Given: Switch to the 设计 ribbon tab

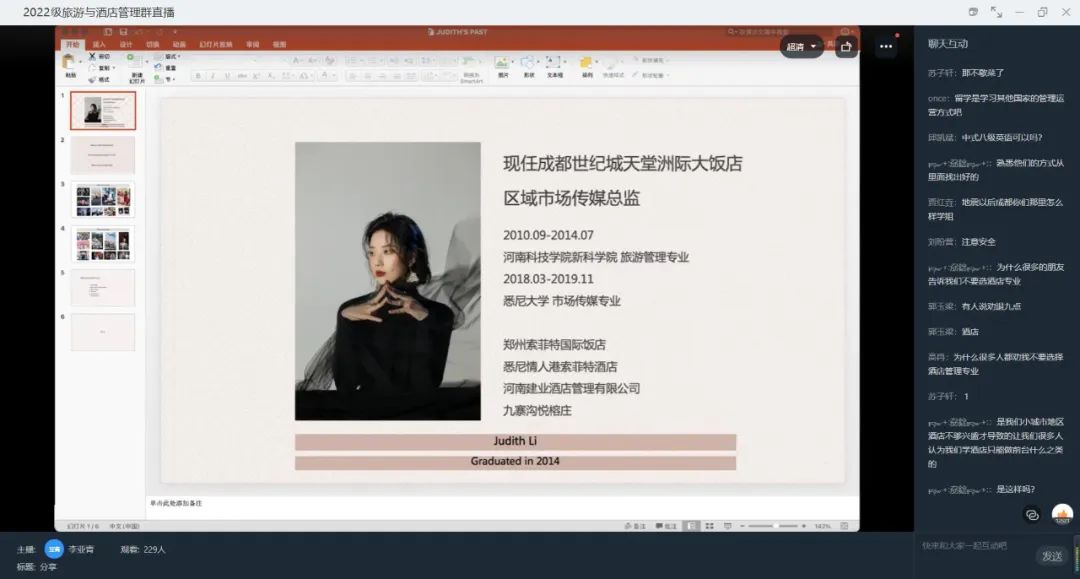Looking at the screenshot, I should (126, 44).
